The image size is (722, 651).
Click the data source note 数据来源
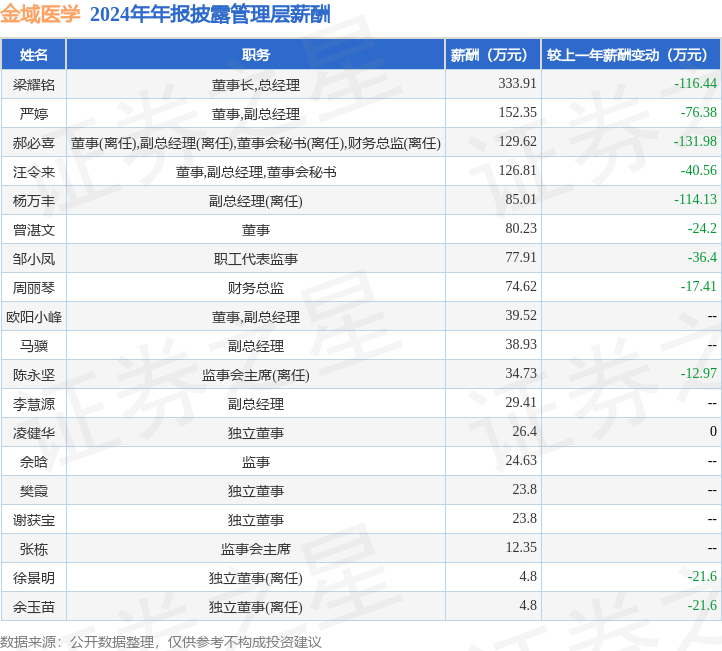pyautogui.click(x=161, y=642)
